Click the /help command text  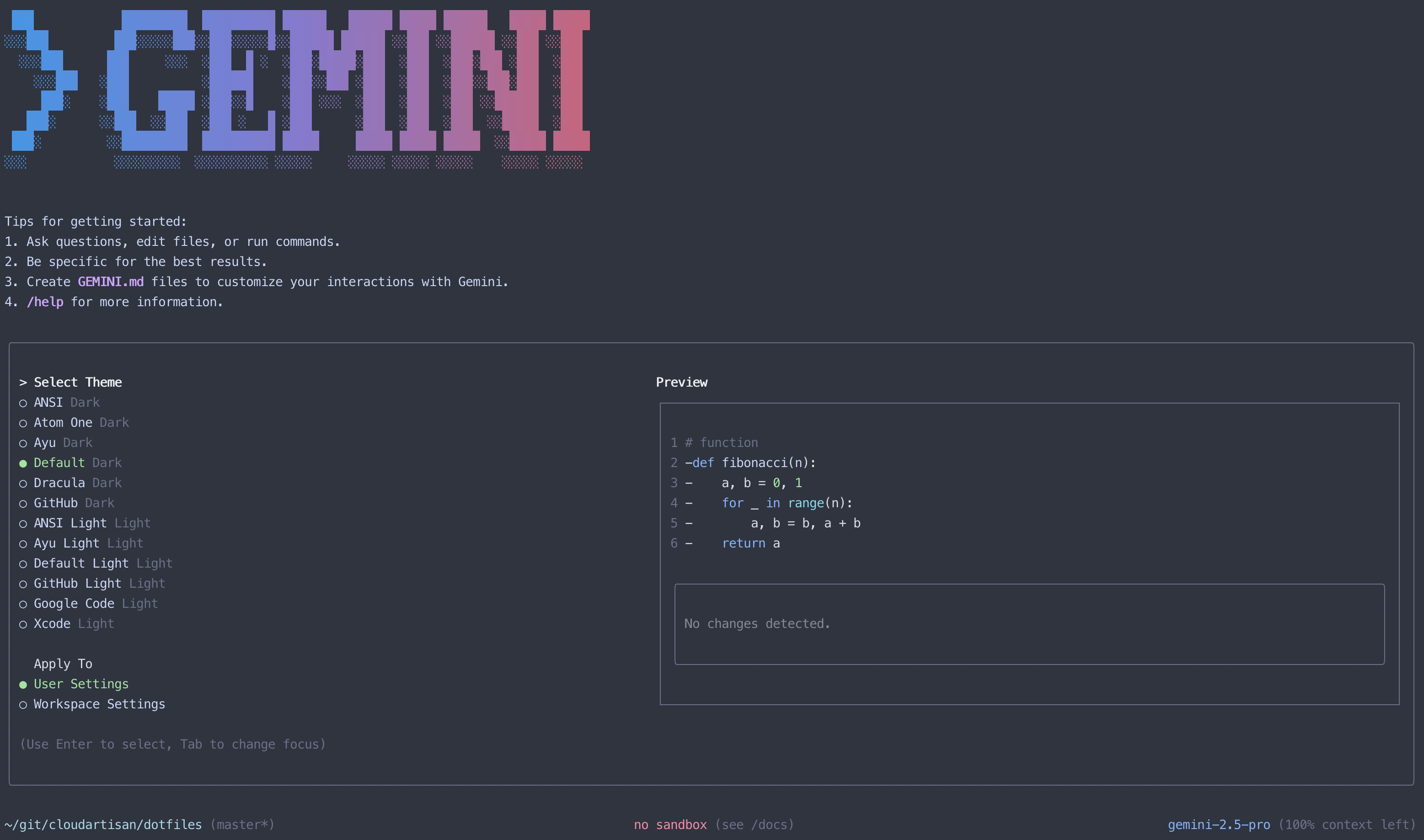[45, 302]
